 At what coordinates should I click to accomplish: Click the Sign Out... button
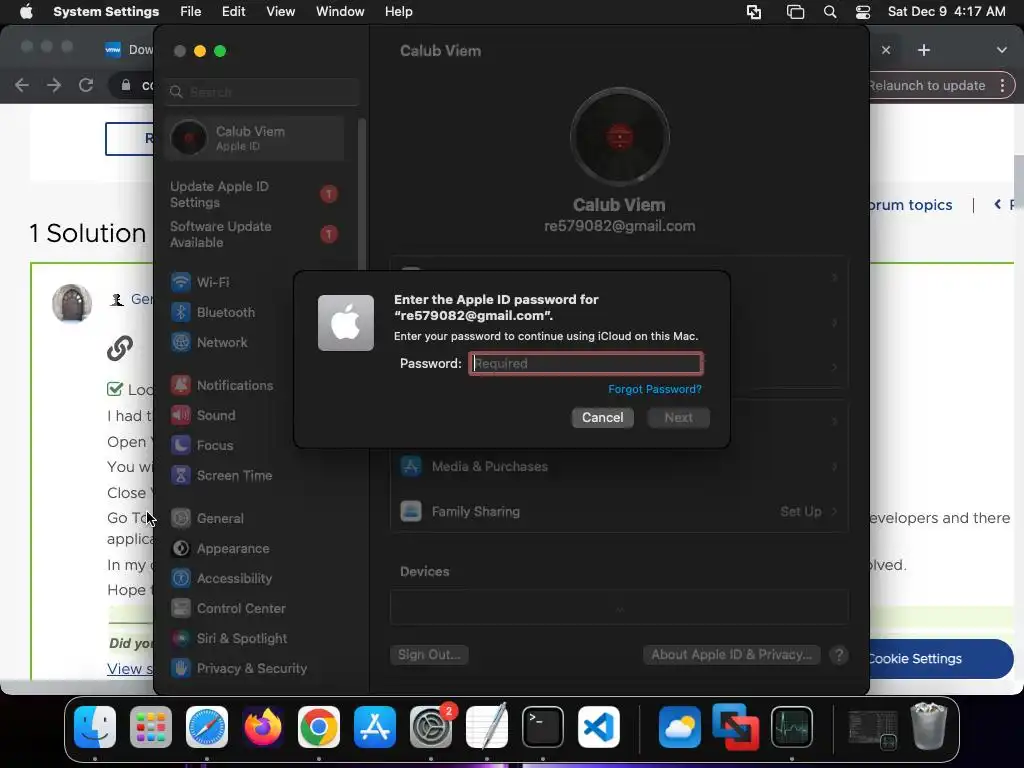pos(429,654)
